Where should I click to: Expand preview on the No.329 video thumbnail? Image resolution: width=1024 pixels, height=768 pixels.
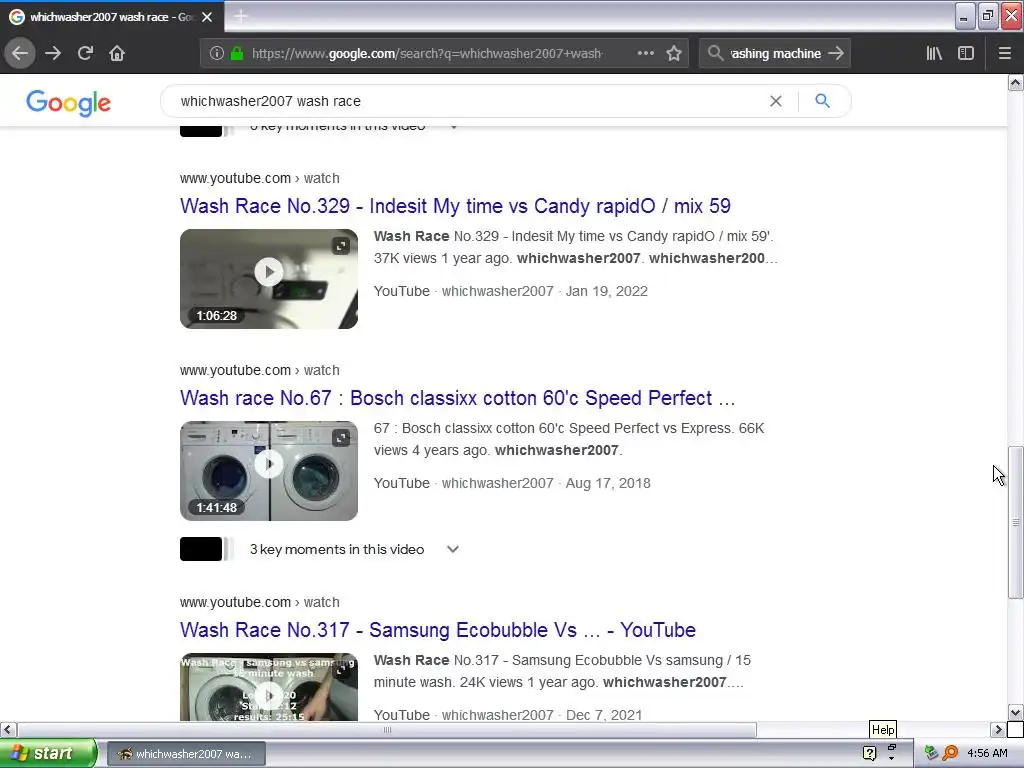(341, 246)
